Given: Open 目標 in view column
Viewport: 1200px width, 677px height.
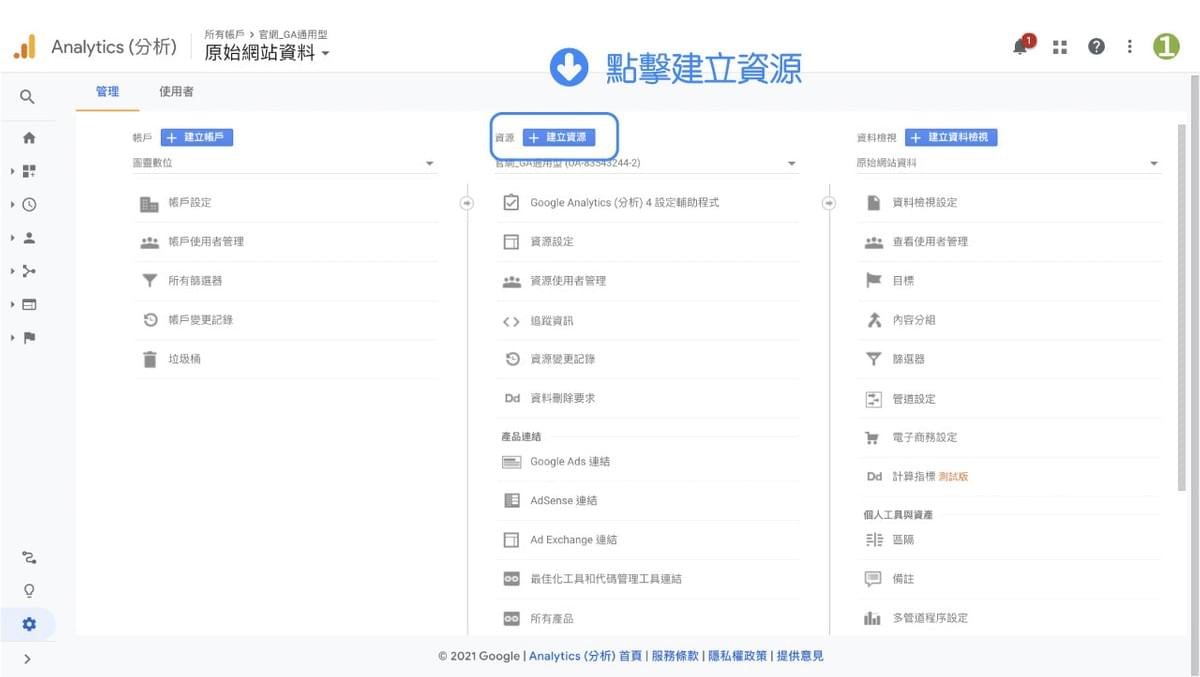Looking at the screenshot, I should (x=1010, y=281).
